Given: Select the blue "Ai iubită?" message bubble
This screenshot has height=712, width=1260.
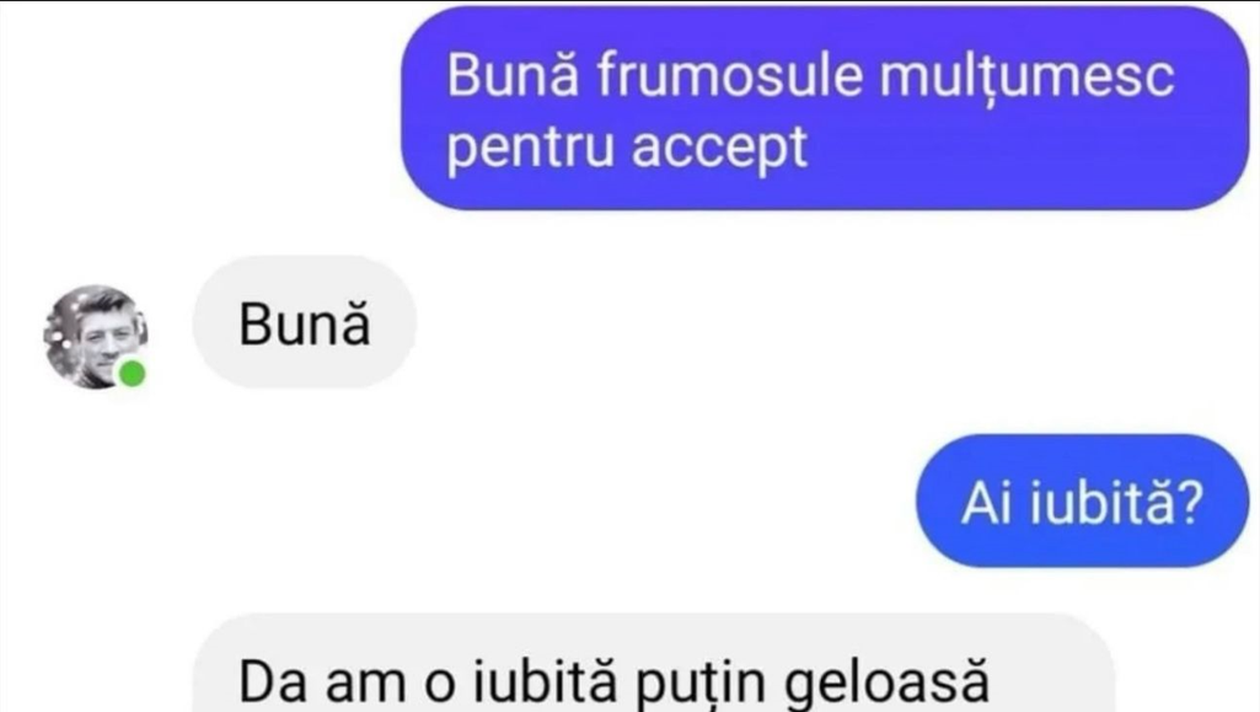Looking at the screenshot, I should click(x=1082, y=501).
